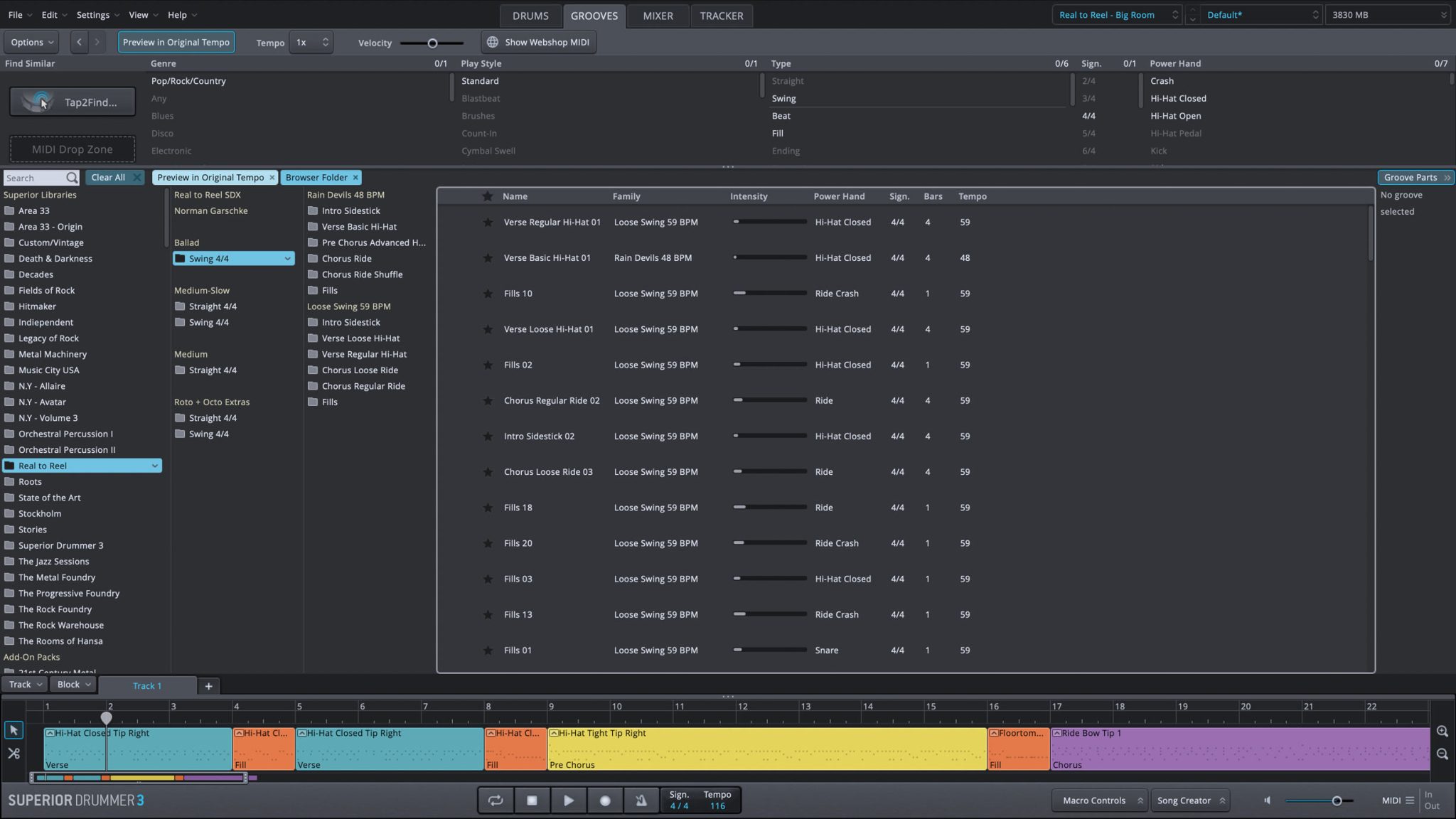Favorite the Fills 18 groove
This screenshot has height=819, width=1456.
488,508
